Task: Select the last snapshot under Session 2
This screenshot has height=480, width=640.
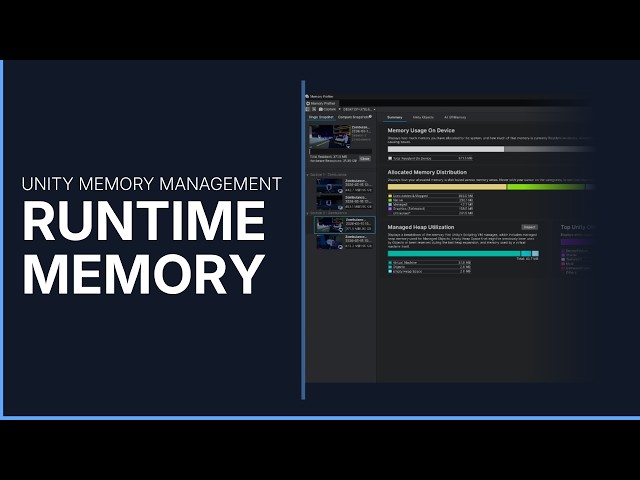Action: pyautogui.click(x=344, y=242)
